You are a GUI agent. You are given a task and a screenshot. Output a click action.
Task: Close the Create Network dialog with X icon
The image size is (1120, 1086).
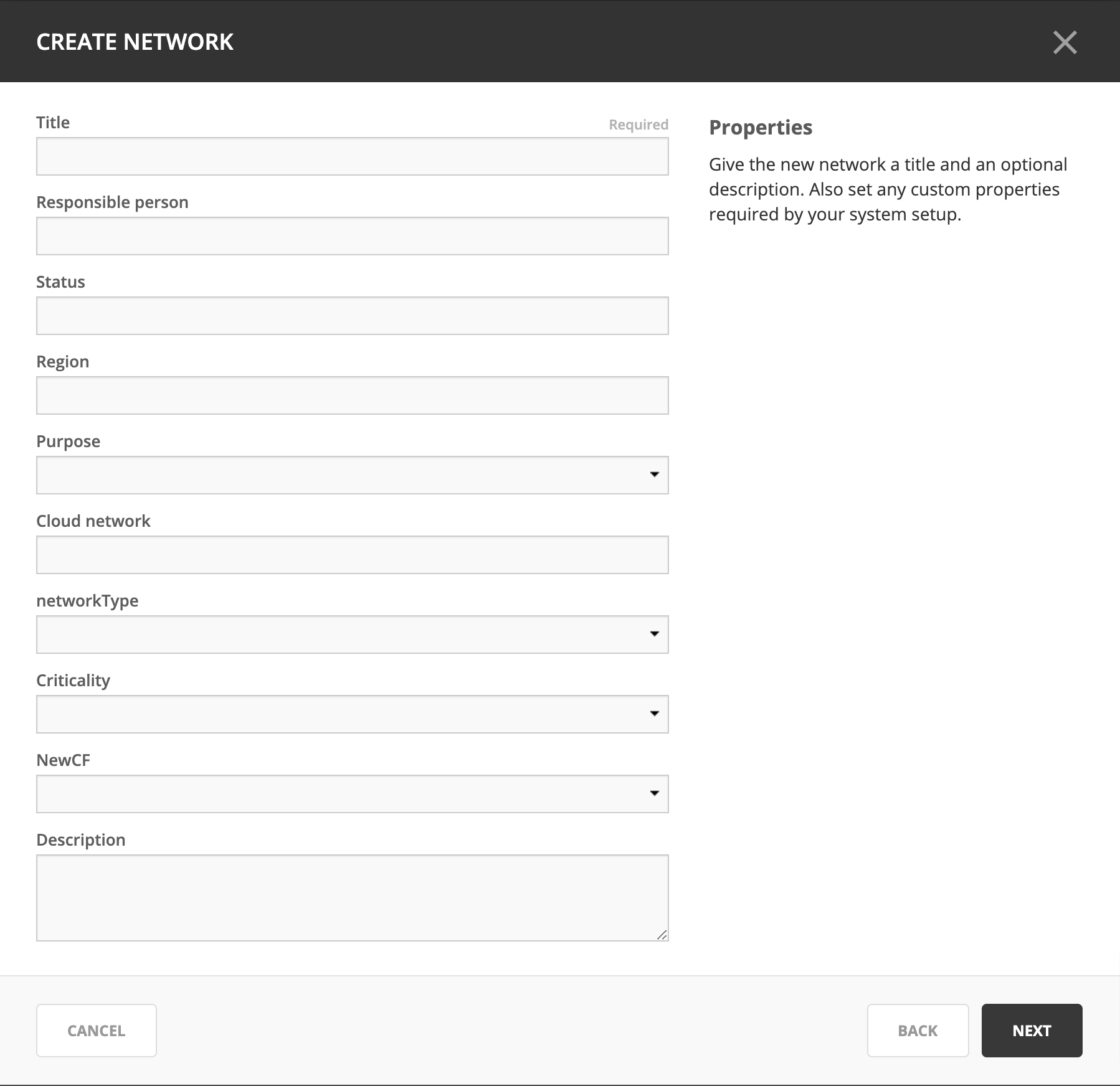click(x=1065, y=42)
